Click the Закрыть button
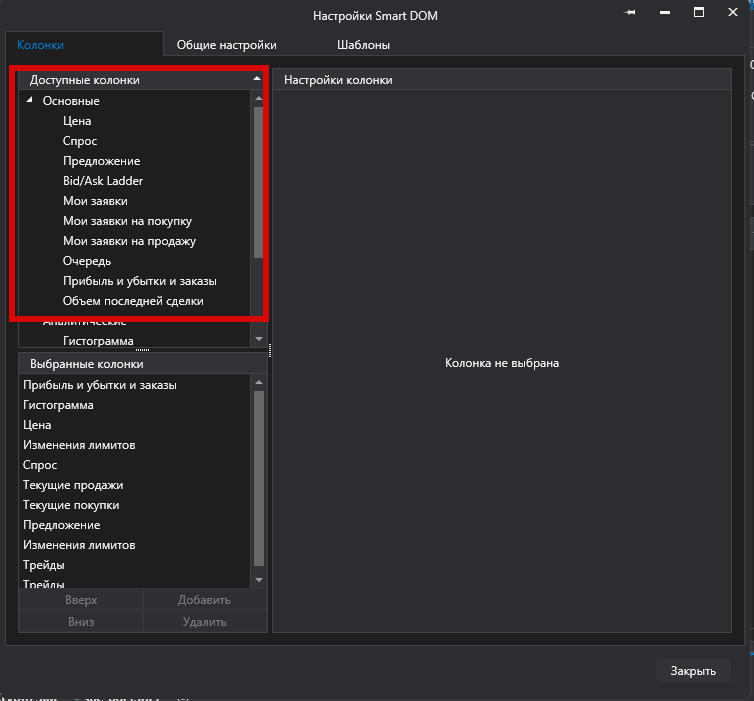This screenshot has width=754, height=701. (x=693, y=671)
